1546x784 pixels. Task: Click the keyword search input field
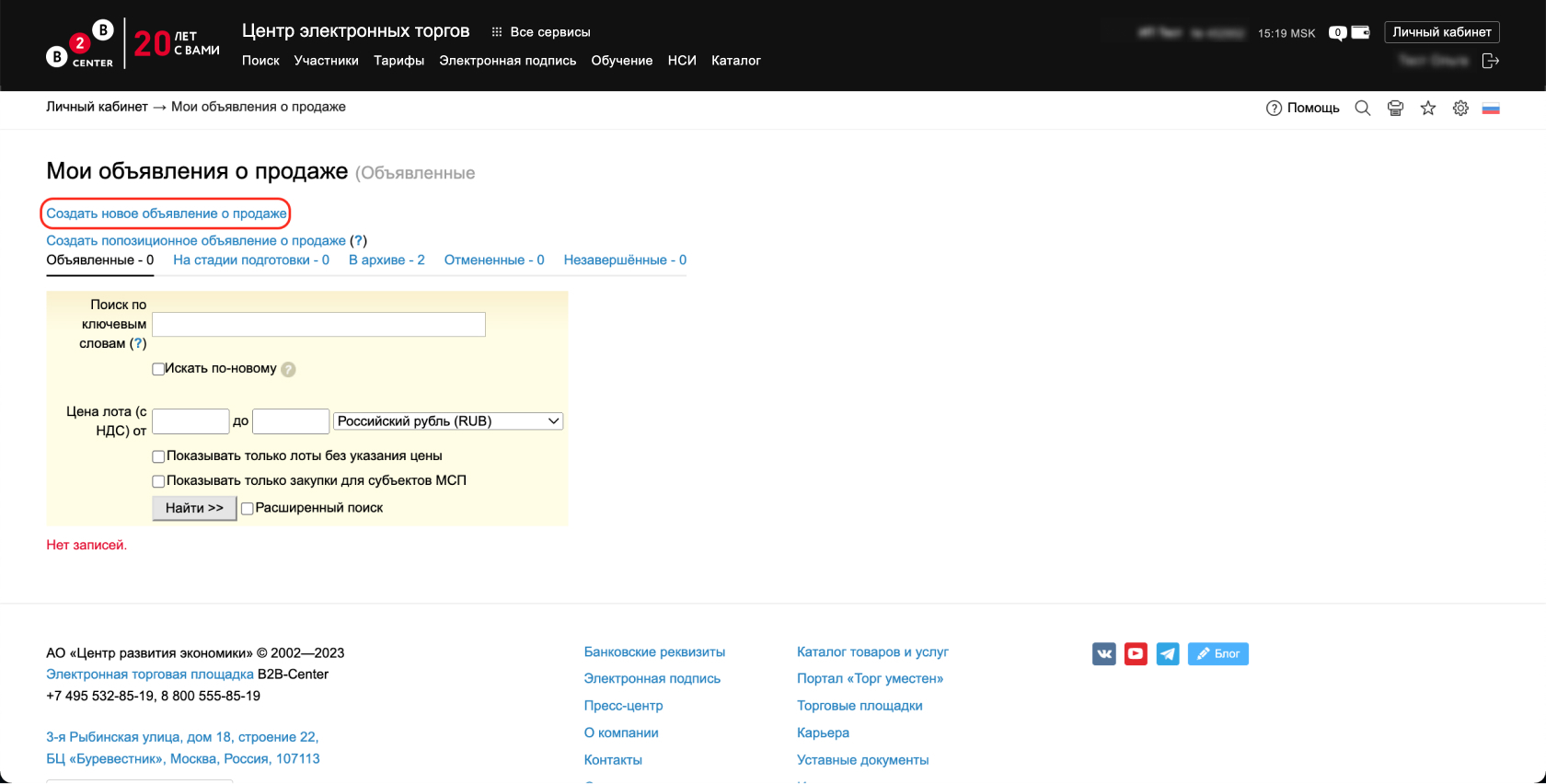pos(318,325)
